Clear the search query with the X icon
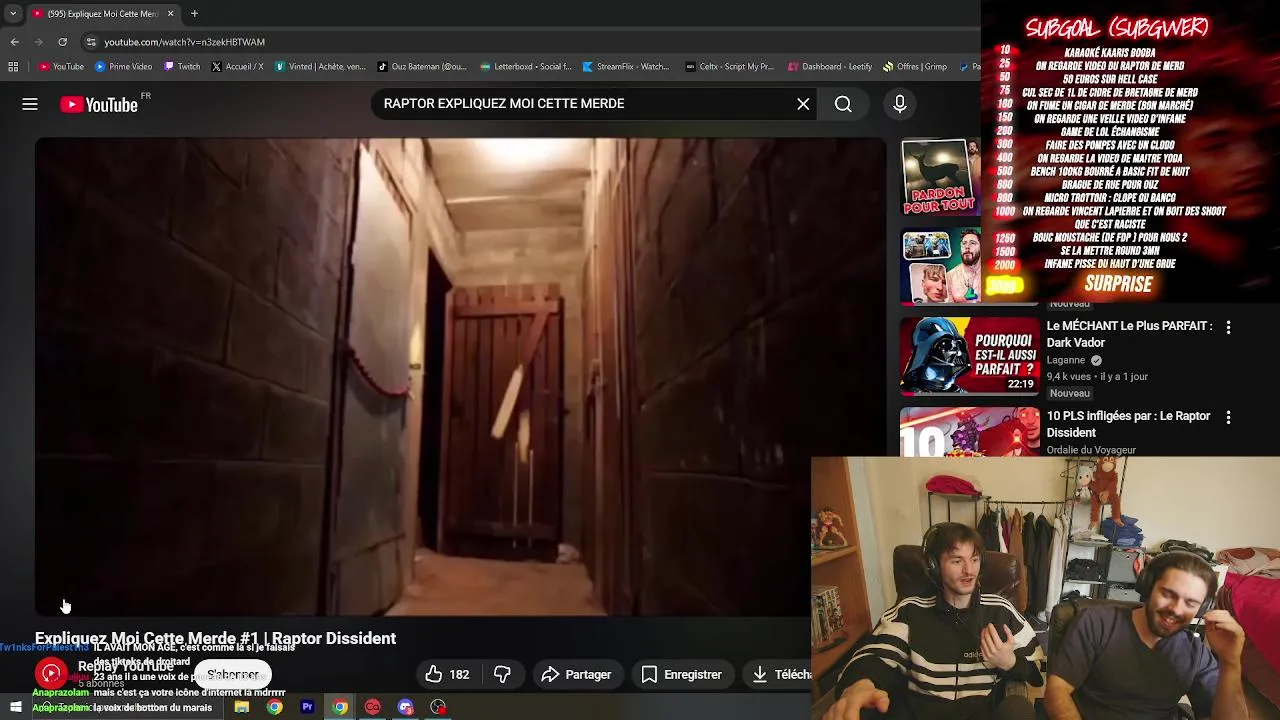 (803, 104)
